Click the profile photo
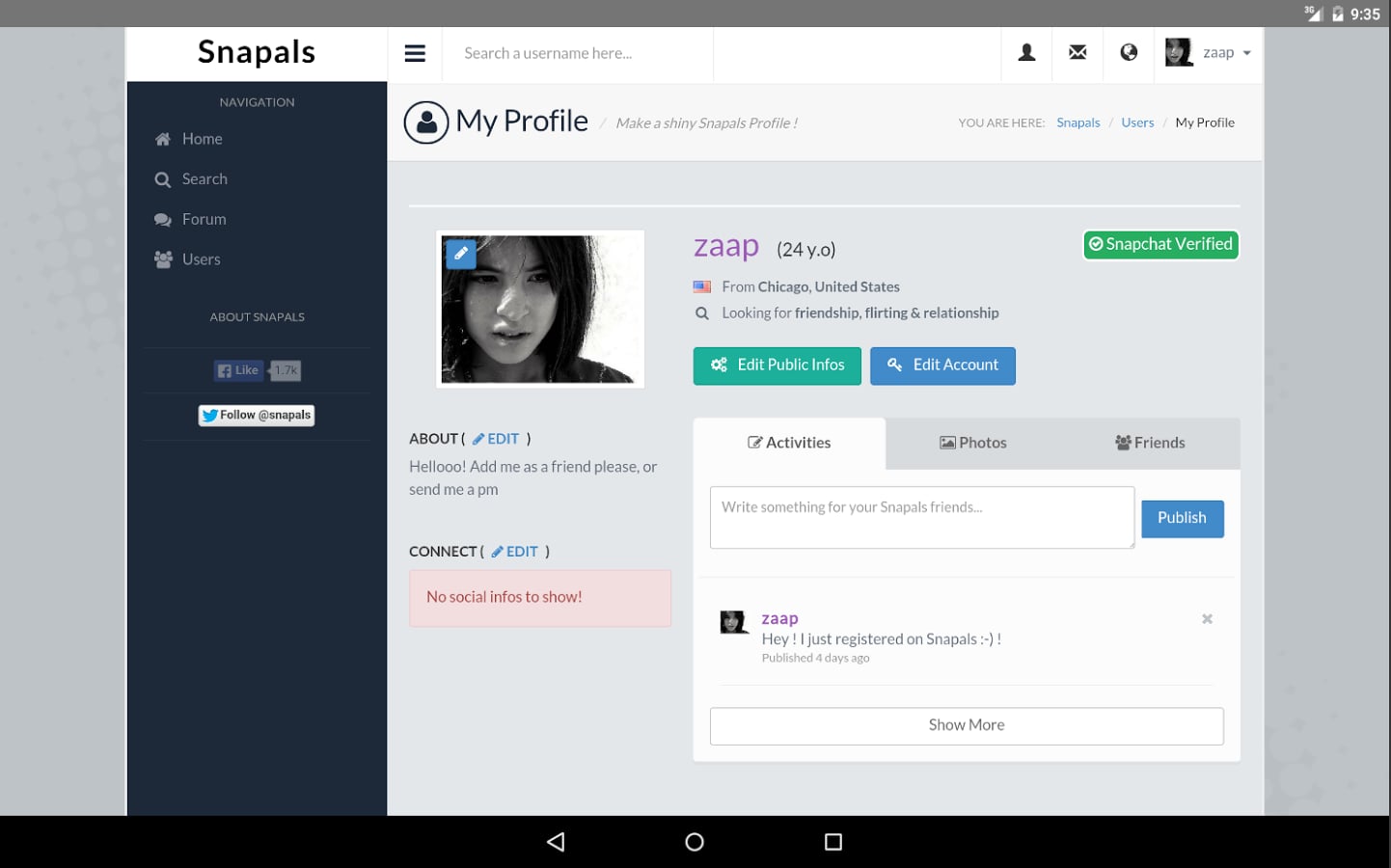The width and height of the screenshot is (1391, 868). point(540,310)
